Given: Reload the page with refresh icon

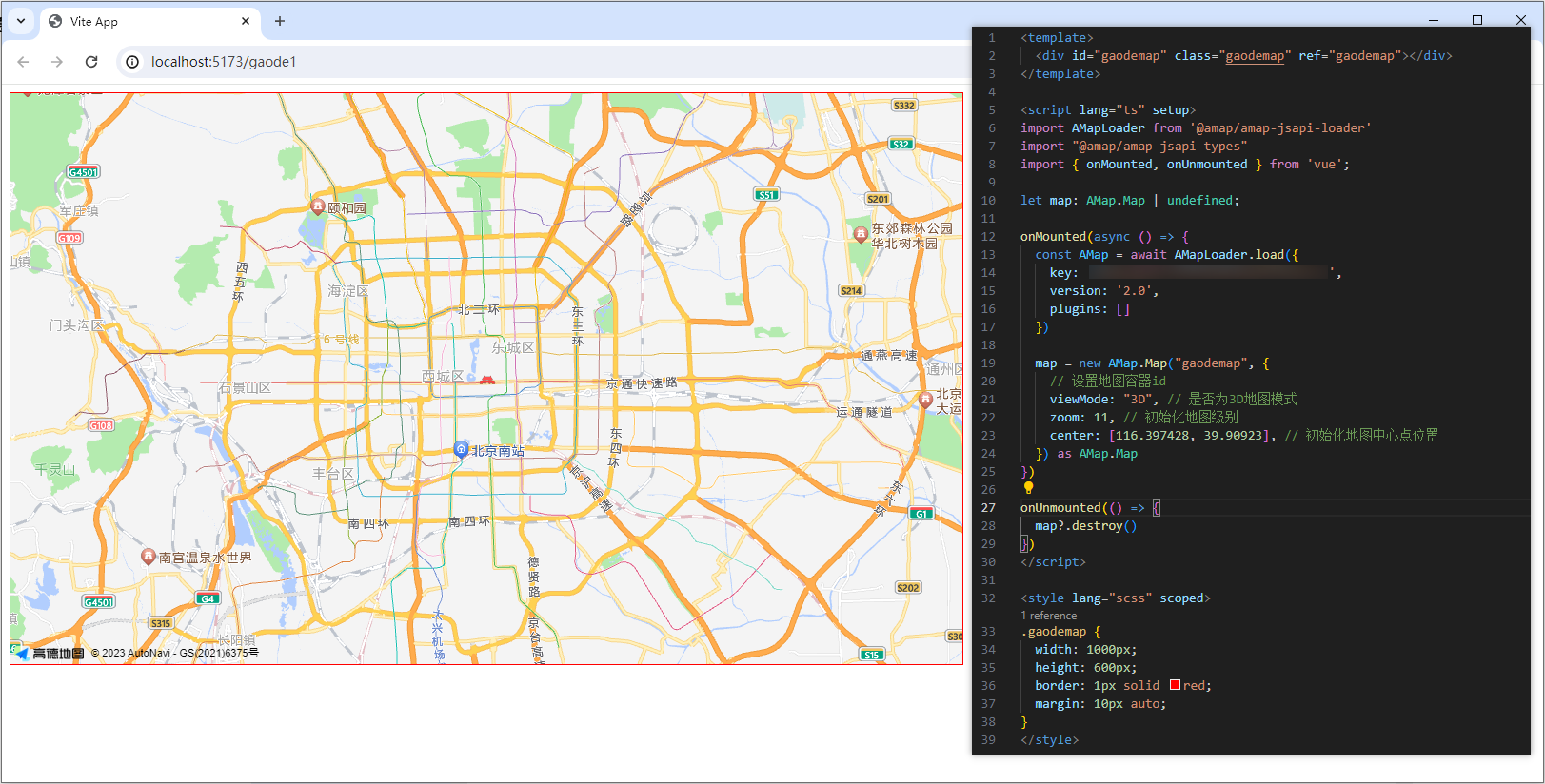Looking at the screenshot, I should point(91,62).
